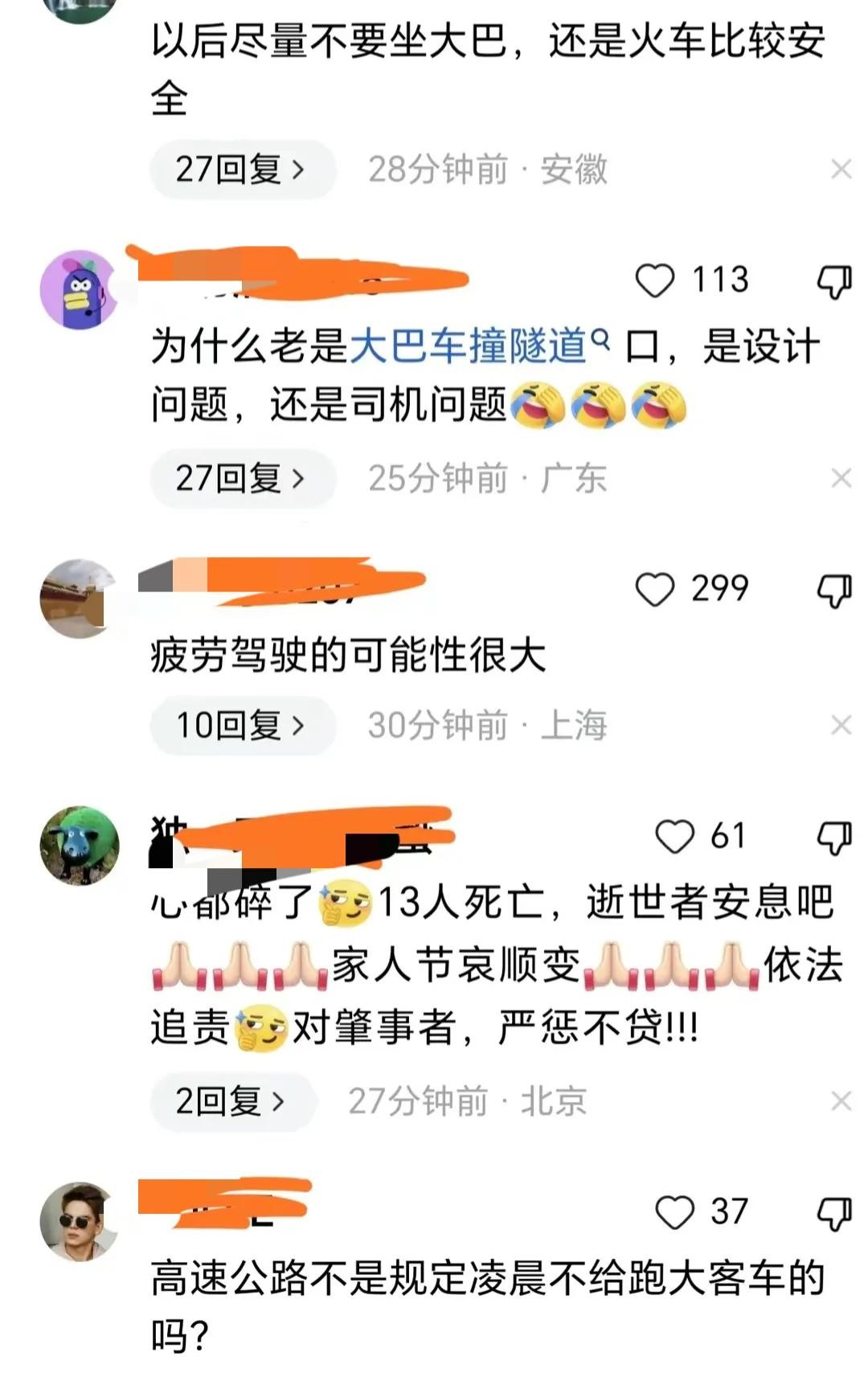Expand 2 replies under the 北京 comment

click(232, 1101)
